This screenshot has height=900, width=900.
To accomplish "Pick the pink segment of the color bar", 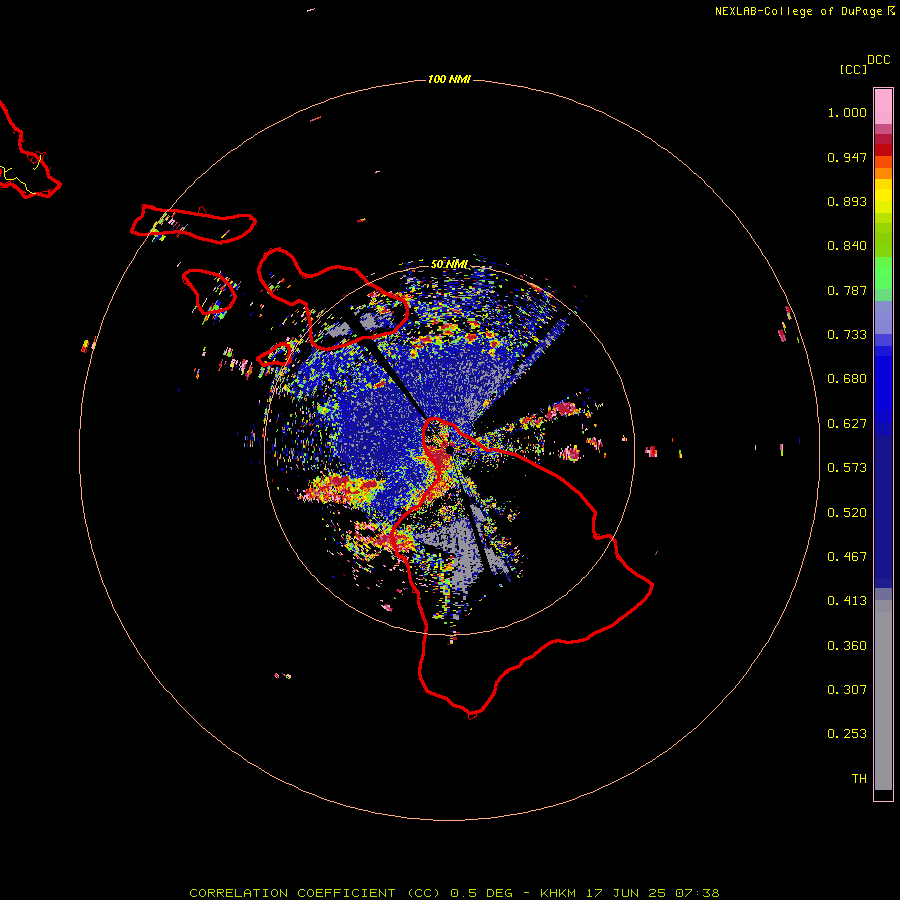I will click(883, 106).
